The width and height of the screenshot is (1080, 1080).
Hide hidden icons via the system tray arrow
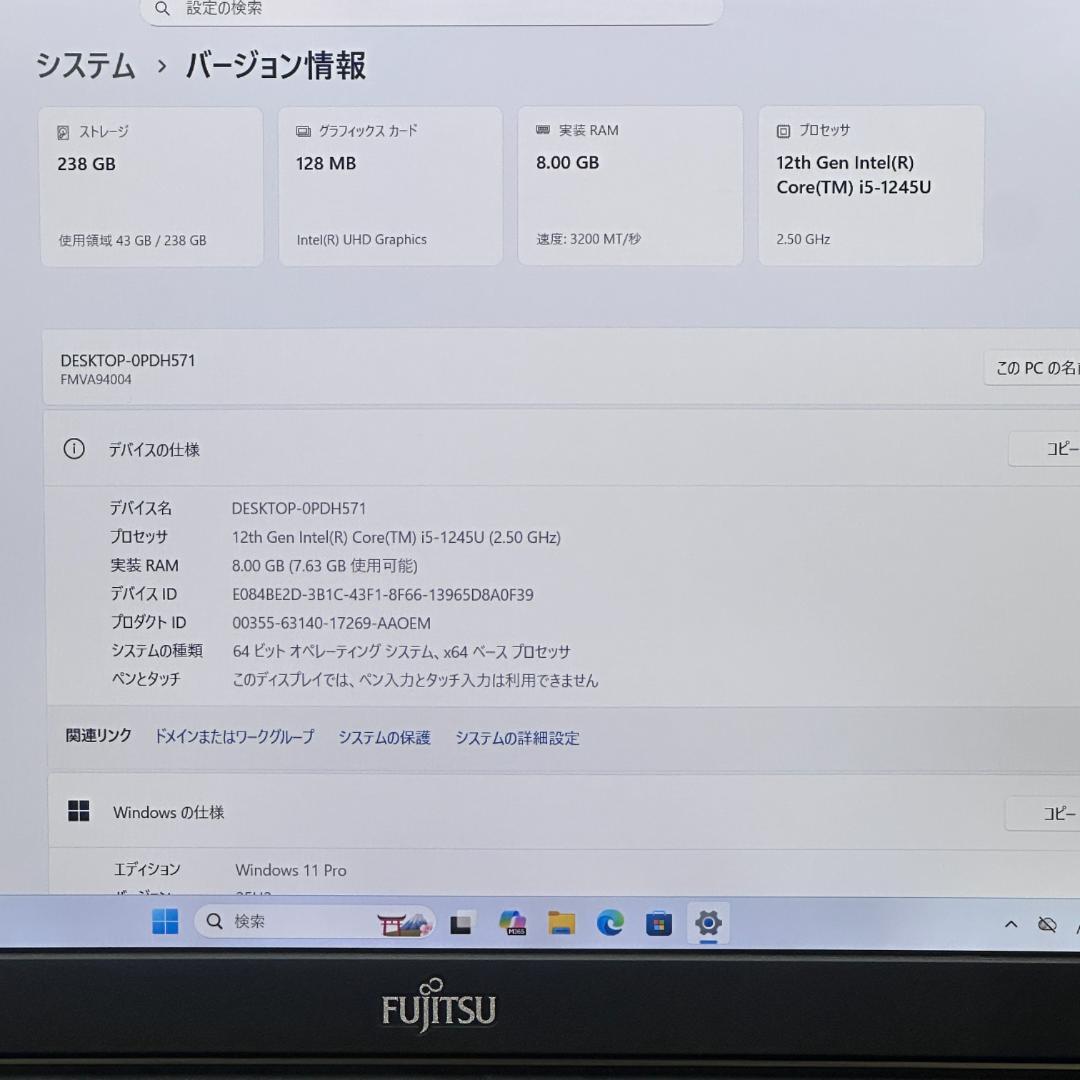pos(1011,923)
